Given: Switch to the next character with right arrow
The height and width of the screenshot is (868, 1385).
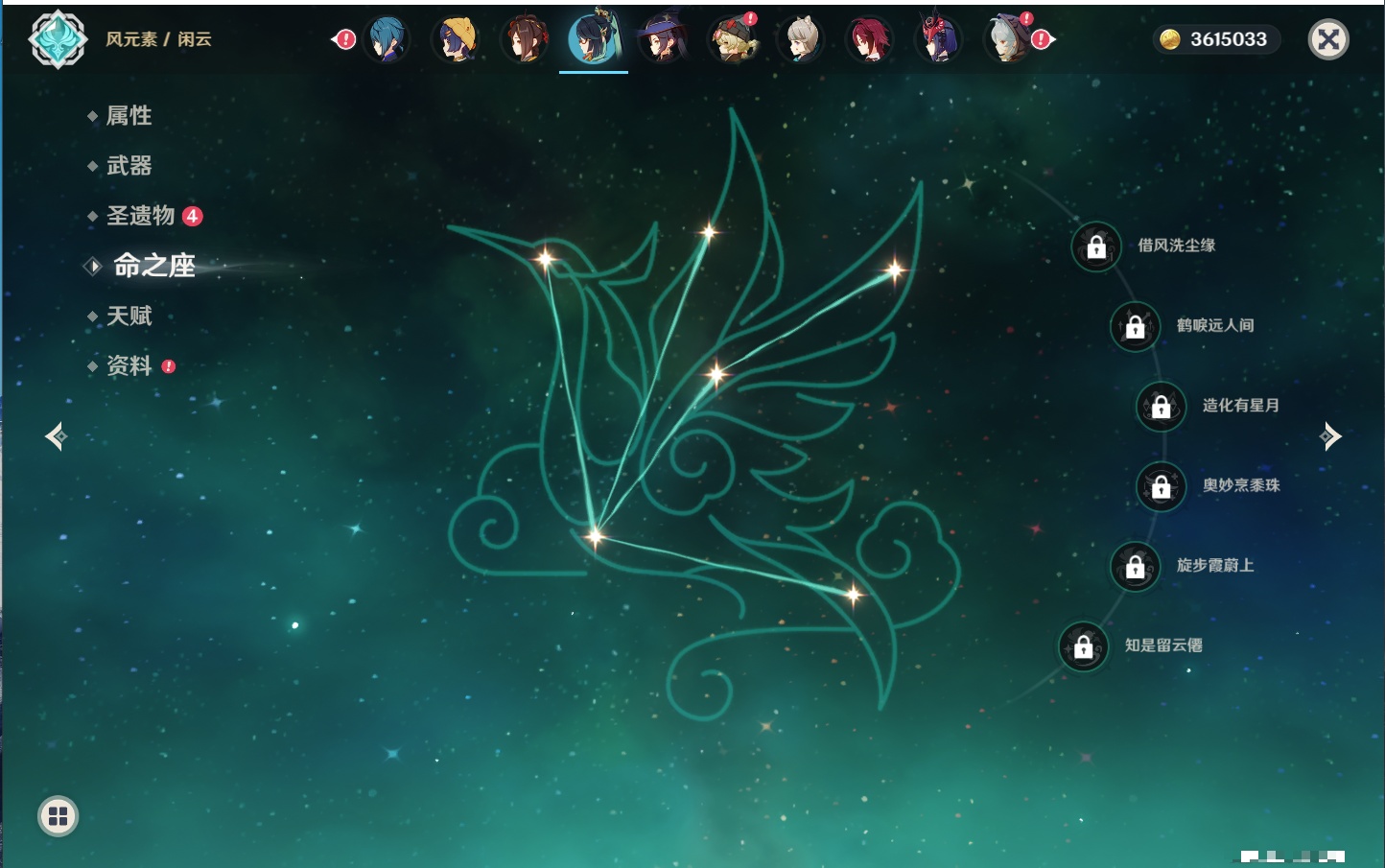Looking at the screenshot, I should (1330, 436).
